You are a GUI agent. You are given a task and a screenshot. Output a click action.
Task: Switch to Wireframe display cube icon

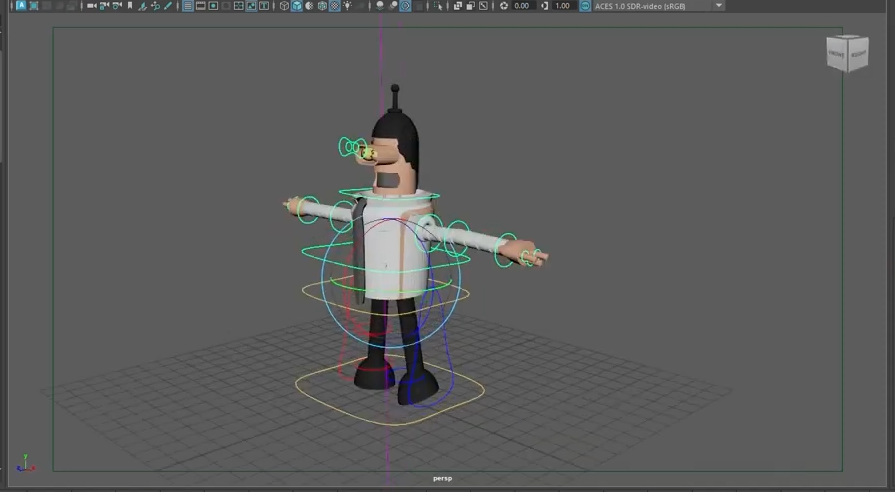[284, 6]
